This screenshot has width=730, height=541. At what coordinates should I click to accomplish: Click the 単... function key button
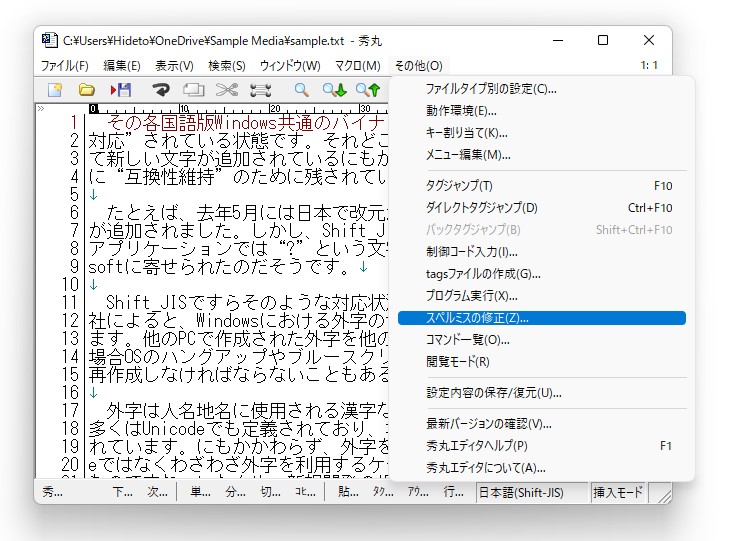point(200,492)
